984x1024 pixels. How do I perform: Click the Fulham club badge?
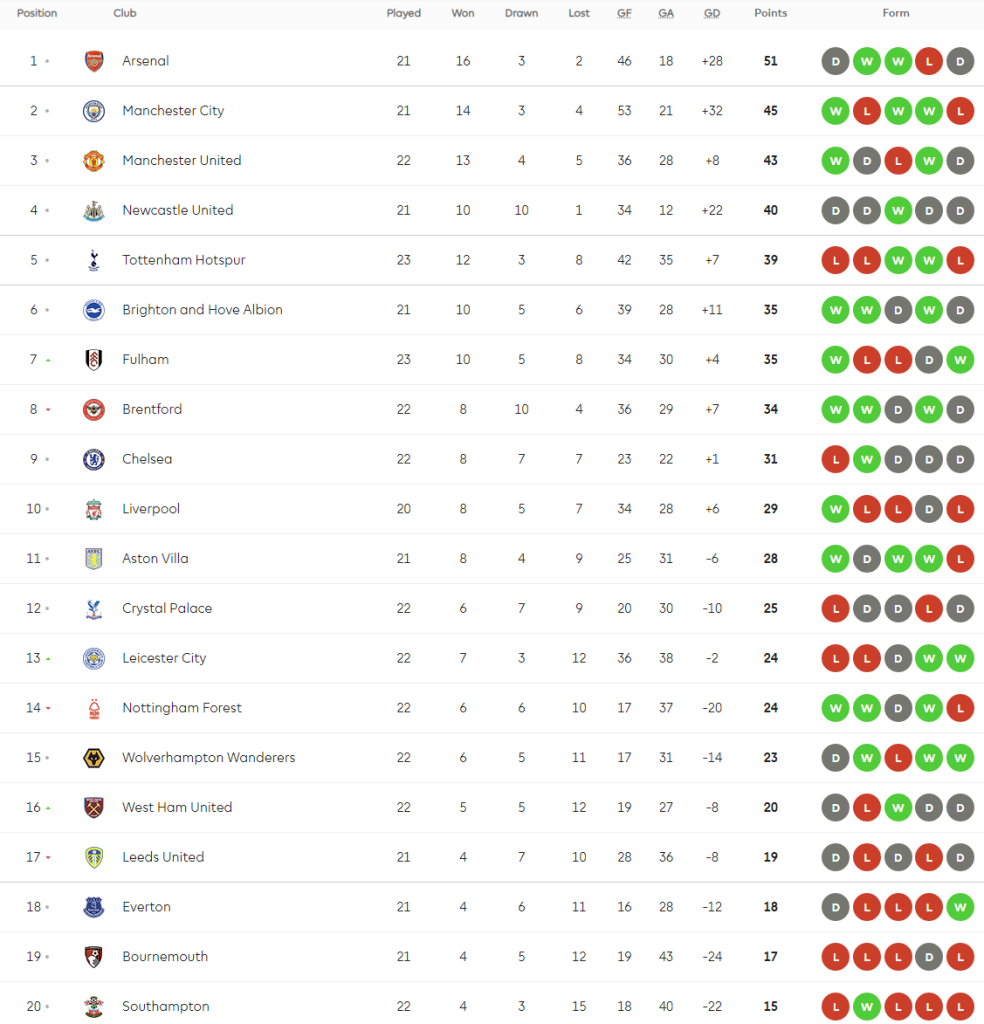[94, 360]
